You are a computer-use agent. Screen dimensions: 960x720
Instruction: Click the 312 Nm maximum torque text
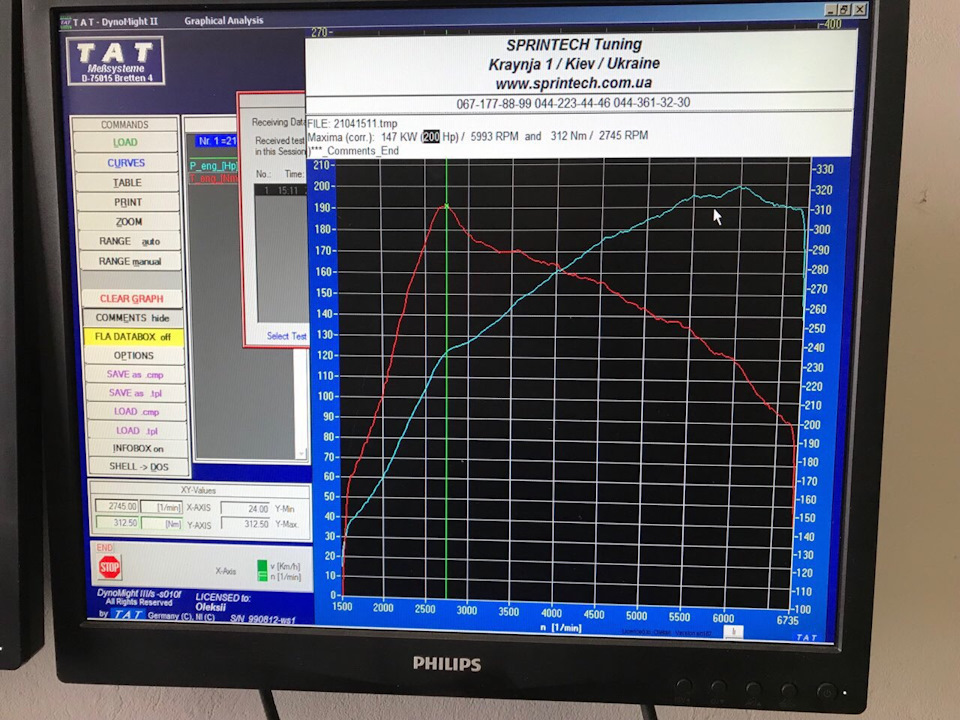coord(569,136)
